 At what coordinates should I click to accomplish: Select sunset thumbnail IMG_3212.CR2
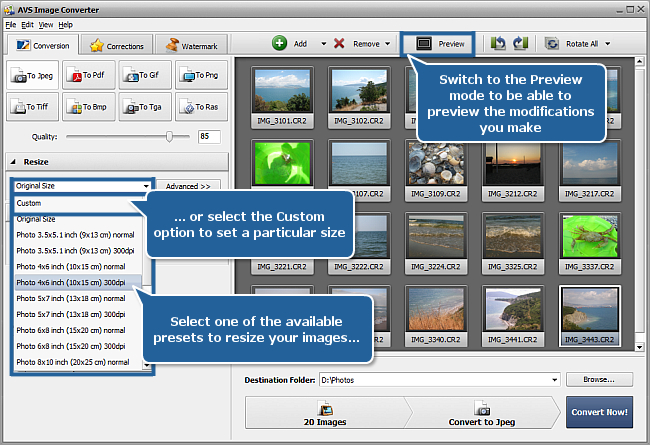pos(513,170)
